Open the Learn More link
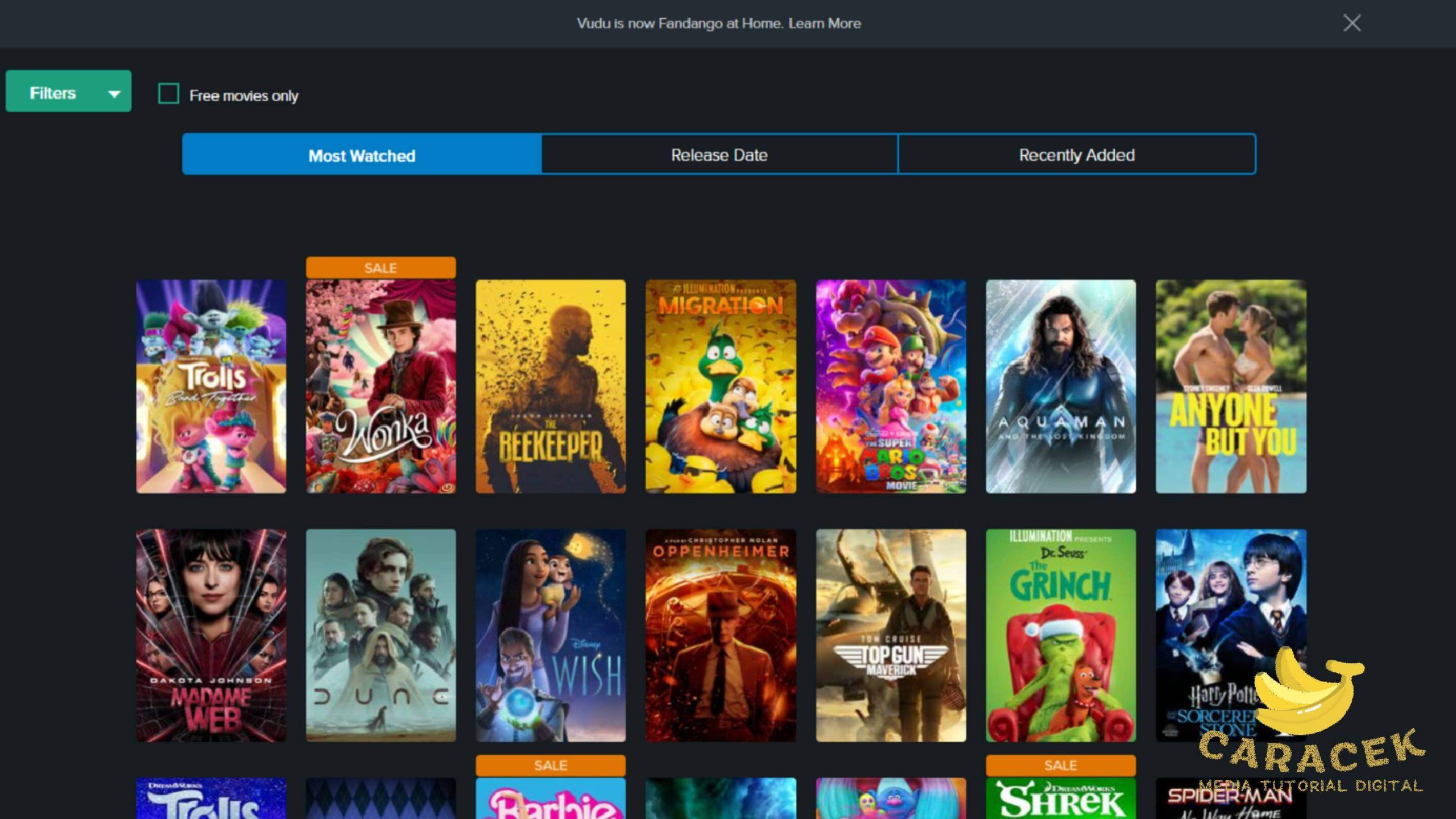Screen dimensions: 1456x819 [825, 23]
